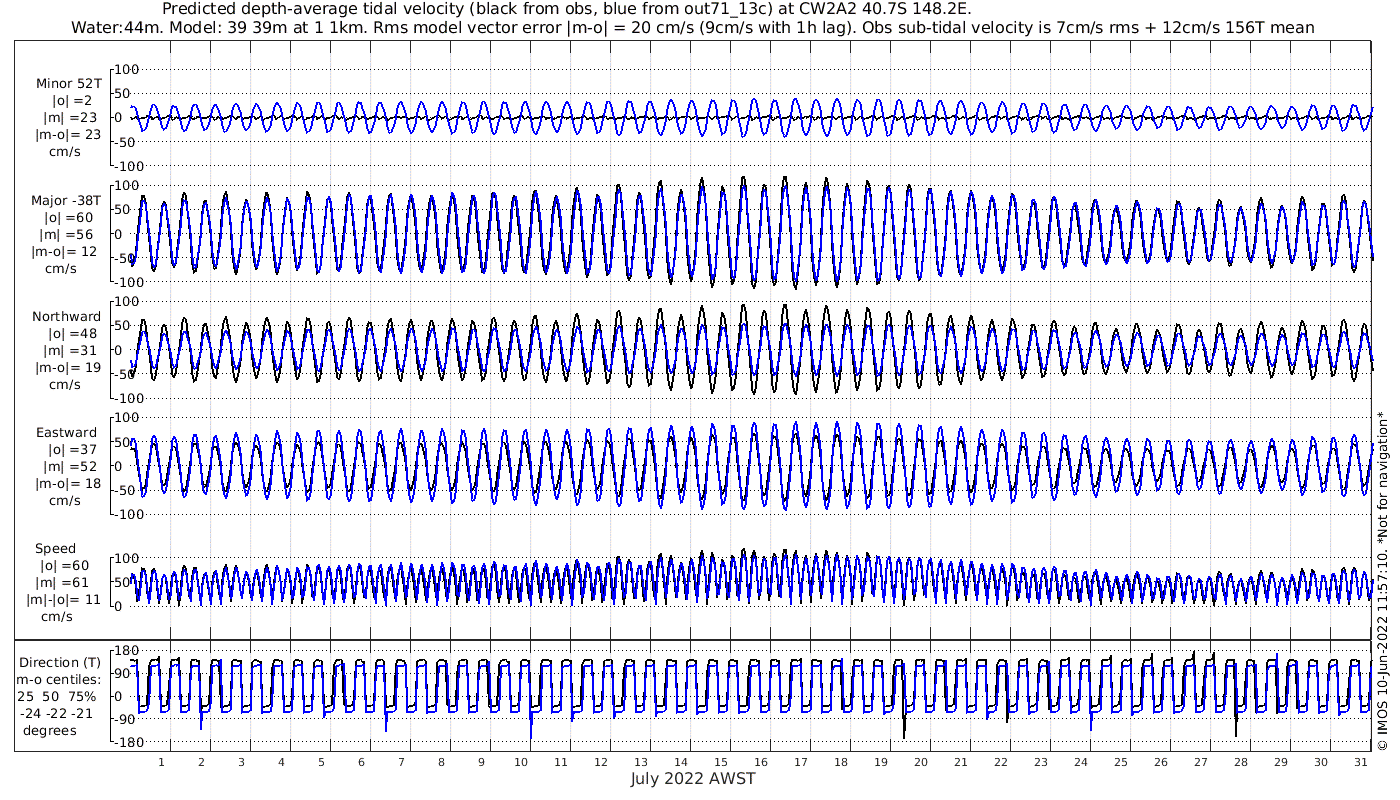1400x800 pixels.
Task: Click the '|o| =2' value in the Minor panel
Action: (72, 101)
